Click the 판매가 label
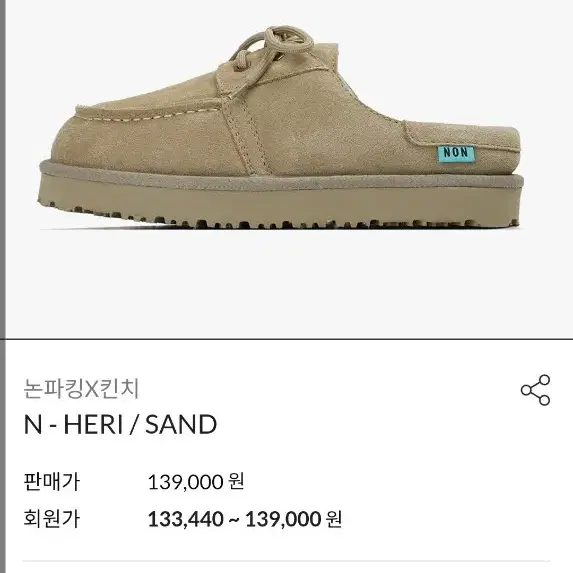The height and width of the screenshot is (573, 573). coord(52,482)
